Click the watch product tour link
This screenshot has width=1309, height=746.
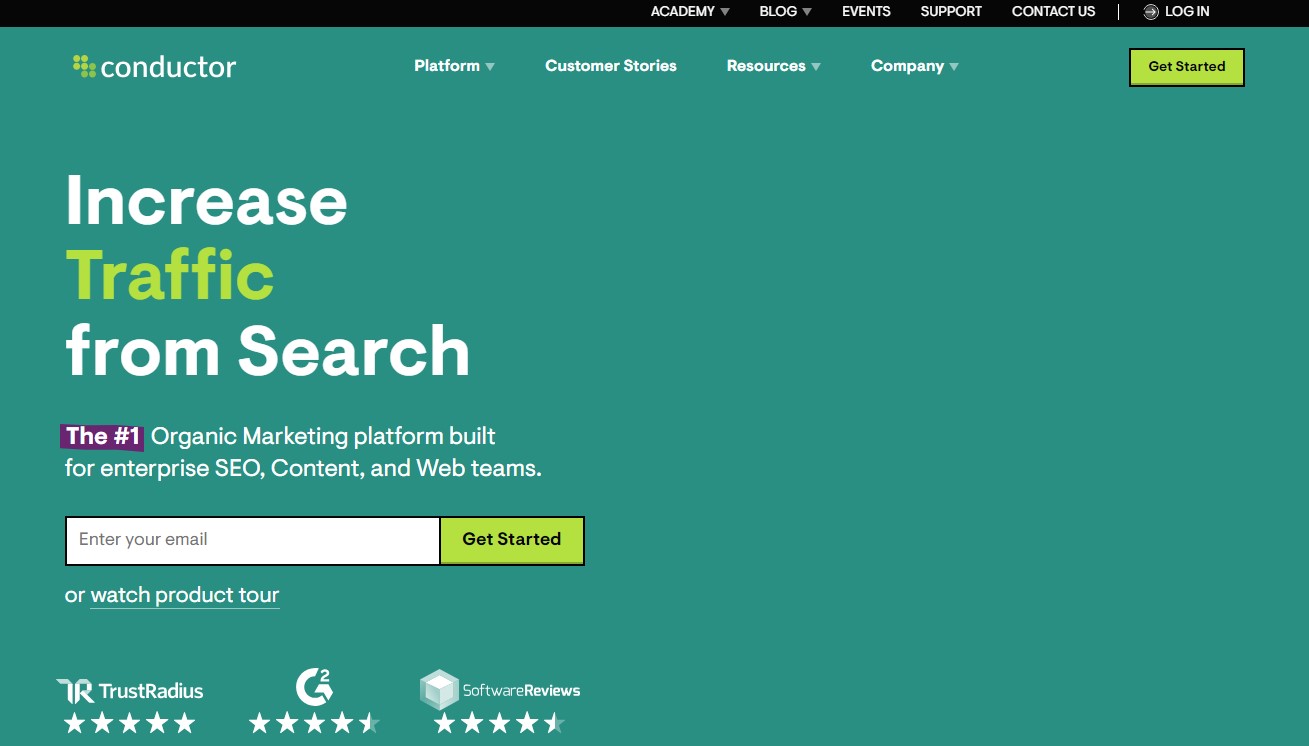pos(185,596)
